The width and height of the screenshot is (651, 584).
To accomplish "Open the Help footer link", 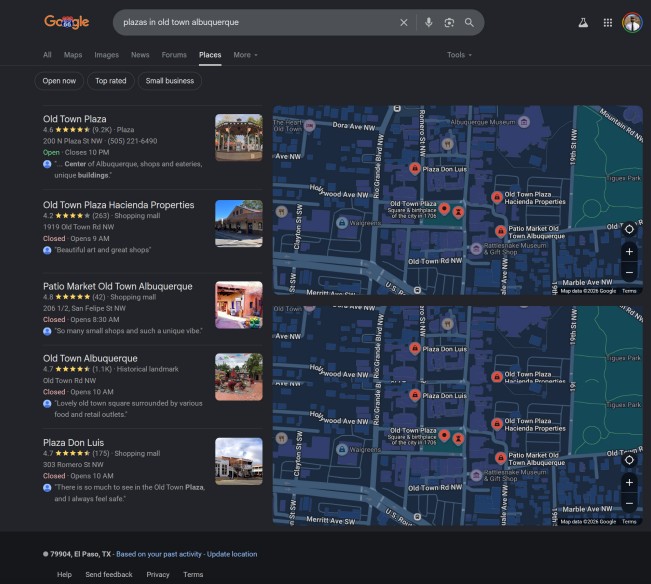I will 64,574.
